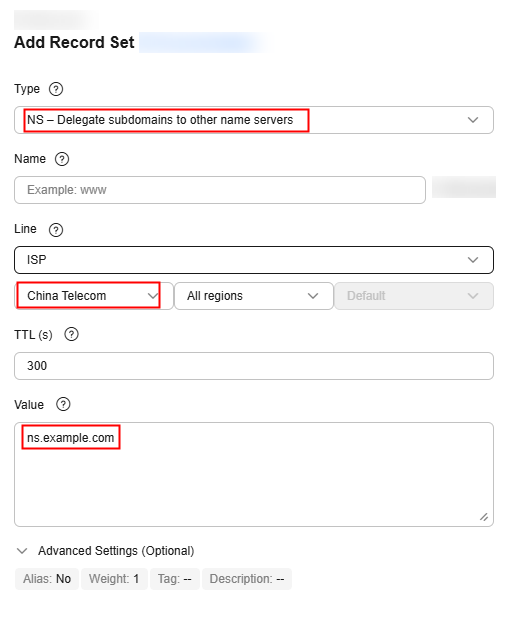Collapse the Advanced Settings section
The image size is (510, 644).
pyautogui.click(x=22, y=551)
